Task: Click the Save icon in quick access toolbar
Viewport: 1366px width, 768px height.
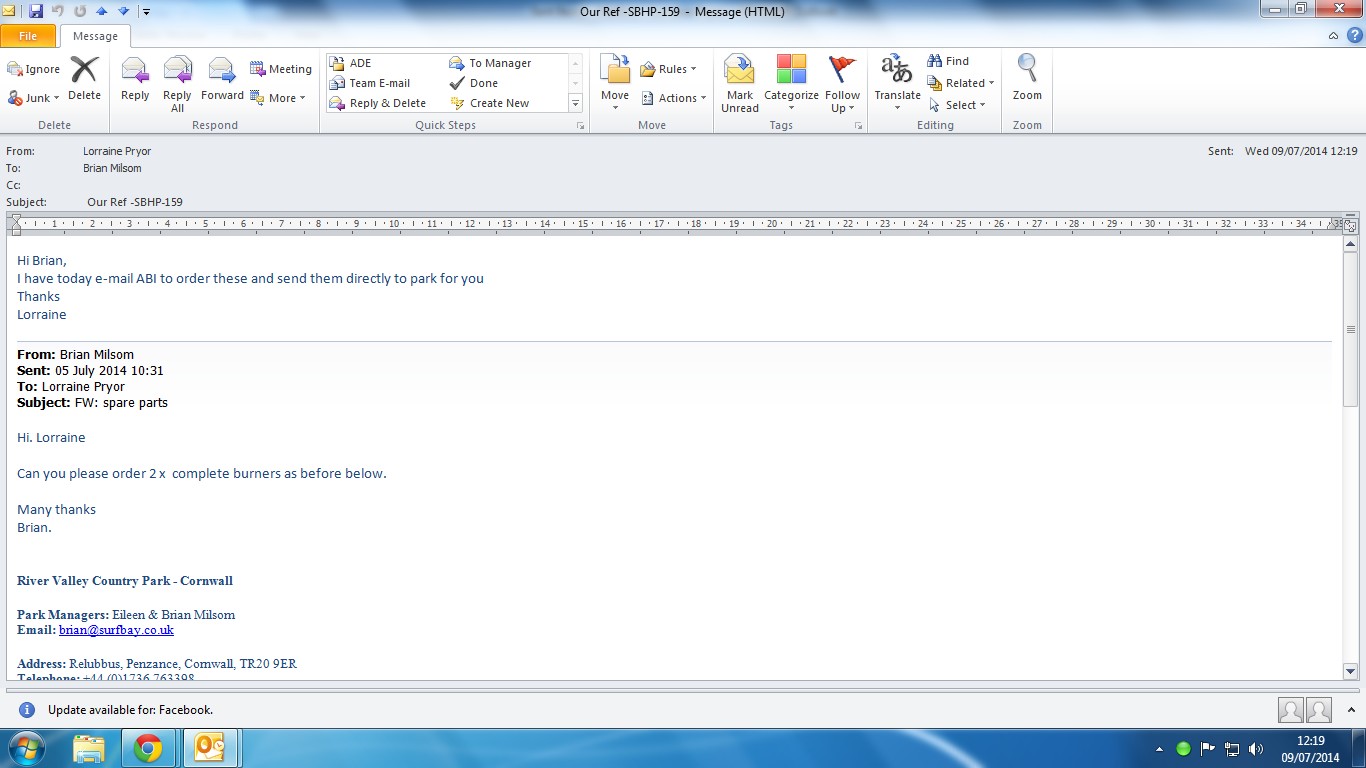Action: click(x=36, y=11)
